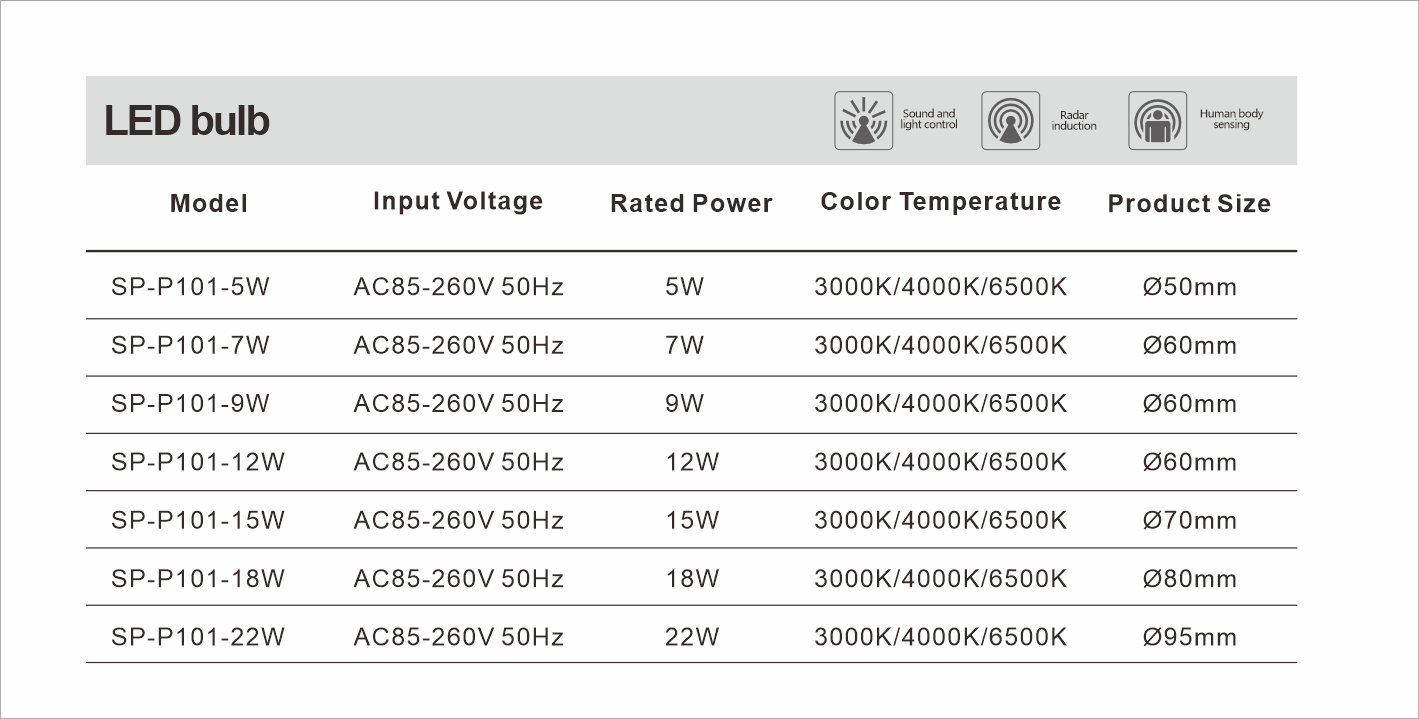Click the LED bulb title
Screen dimensions: 1419x719
pyautogui.click(x=187, y=121)
